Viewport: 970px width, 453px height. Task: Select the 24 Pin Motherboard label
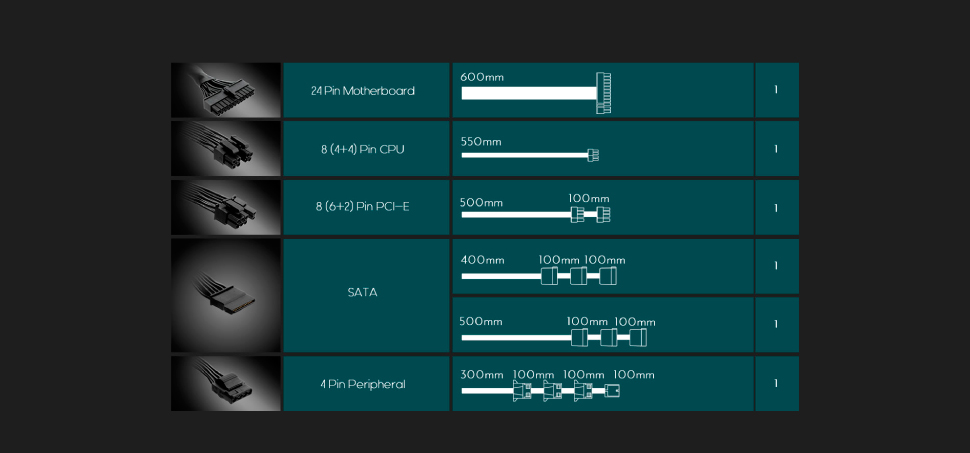pos(362,91)
